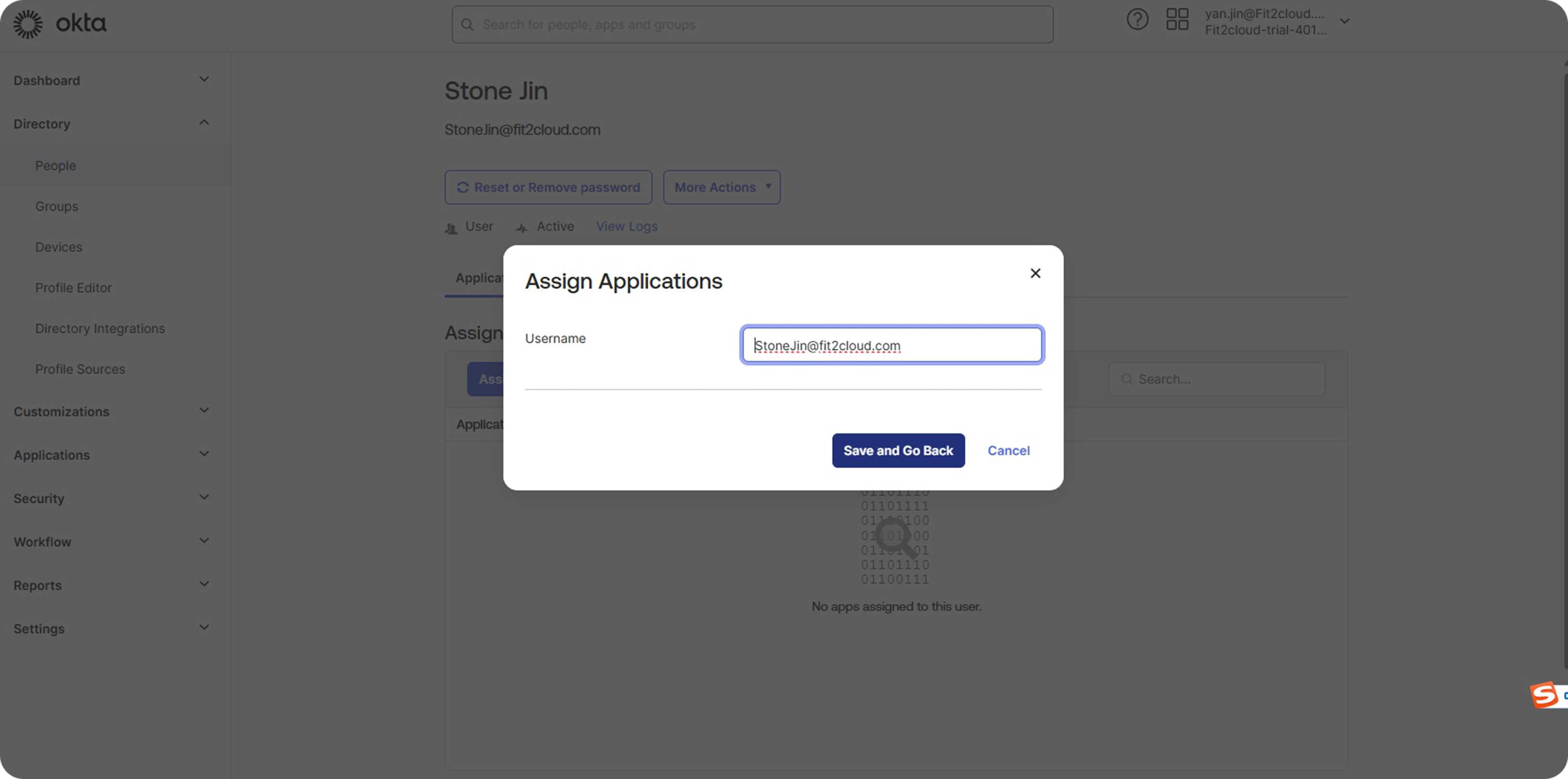Go to Directory Integrations
Screen dimensions: 1568x779
click(x=100, y=328)
